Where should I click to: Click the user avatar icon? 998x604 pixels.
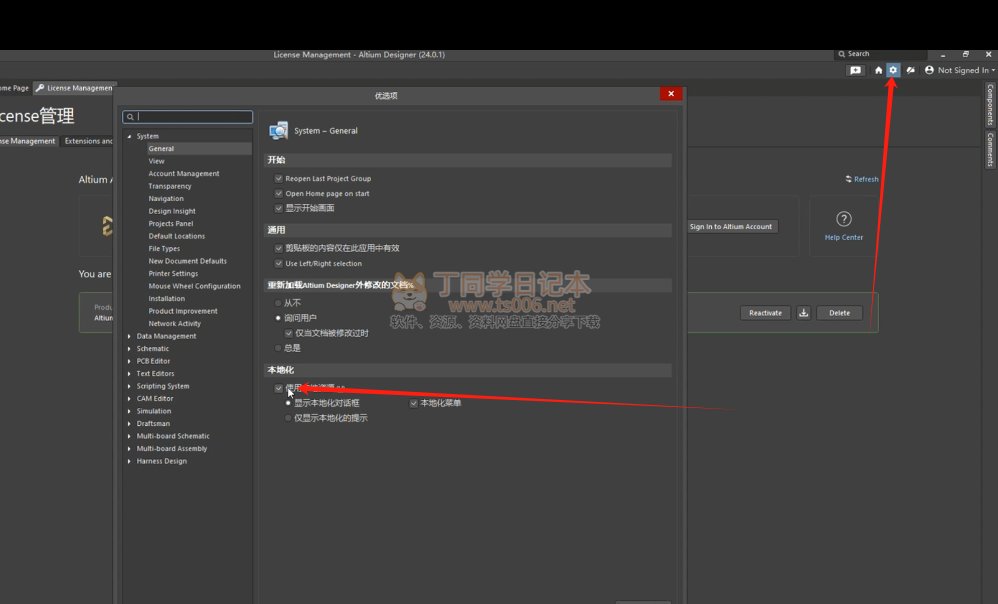(x=929, y=70)
